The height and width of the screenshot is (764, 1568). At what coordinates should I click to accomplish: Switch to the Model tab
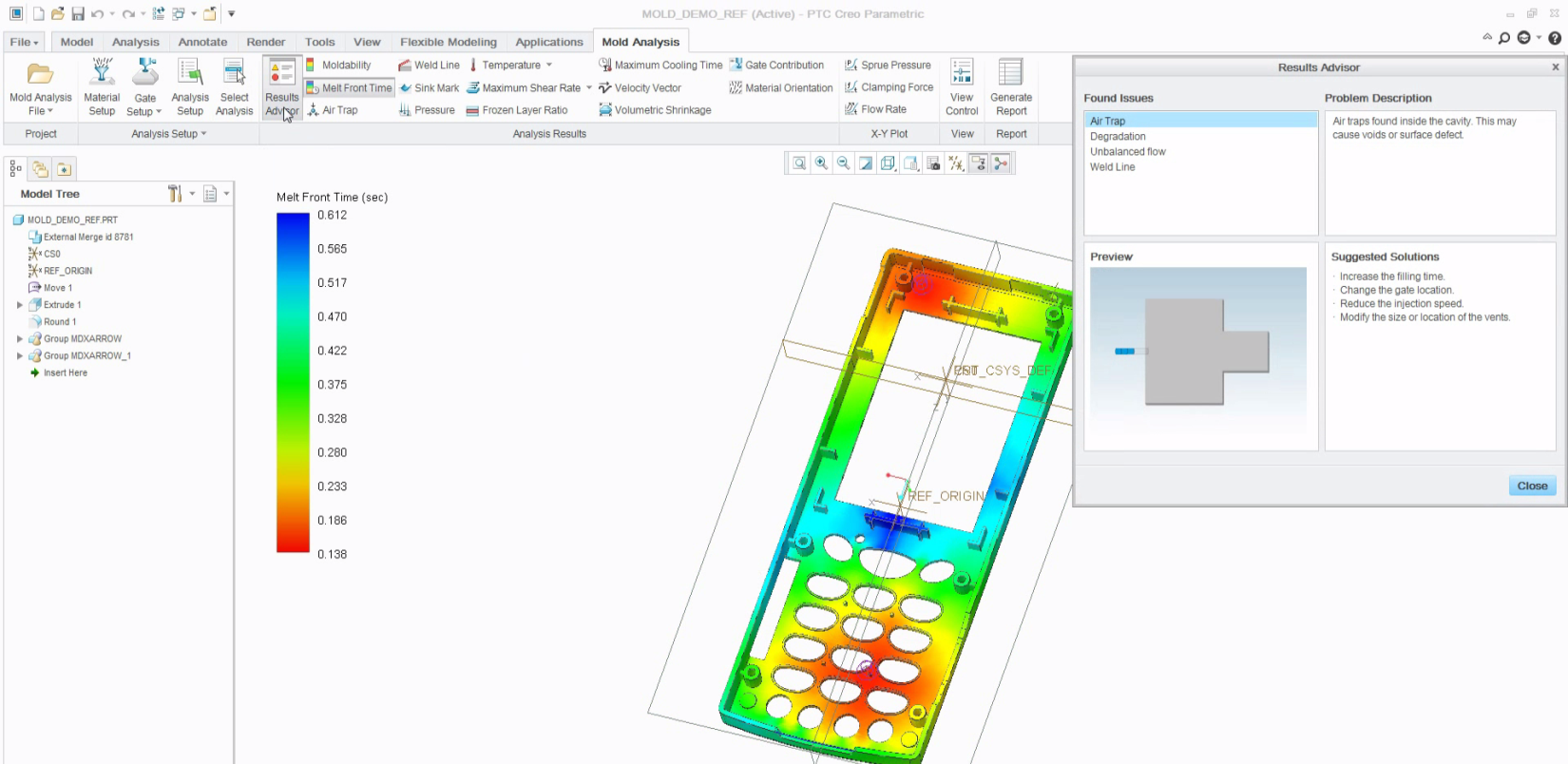tap(77, 42)
